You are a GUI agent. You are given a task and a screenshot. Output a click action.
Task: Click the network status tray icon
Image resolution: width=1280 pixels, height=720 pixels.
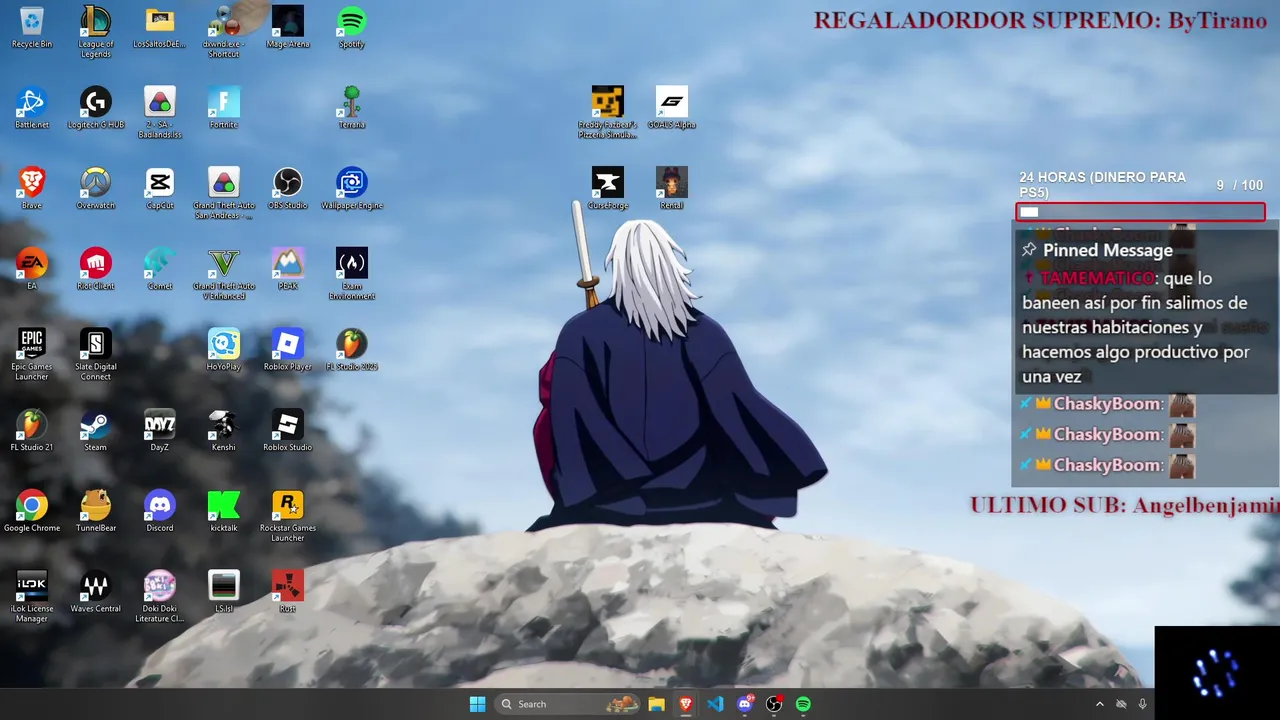(x=1121, y=704)
